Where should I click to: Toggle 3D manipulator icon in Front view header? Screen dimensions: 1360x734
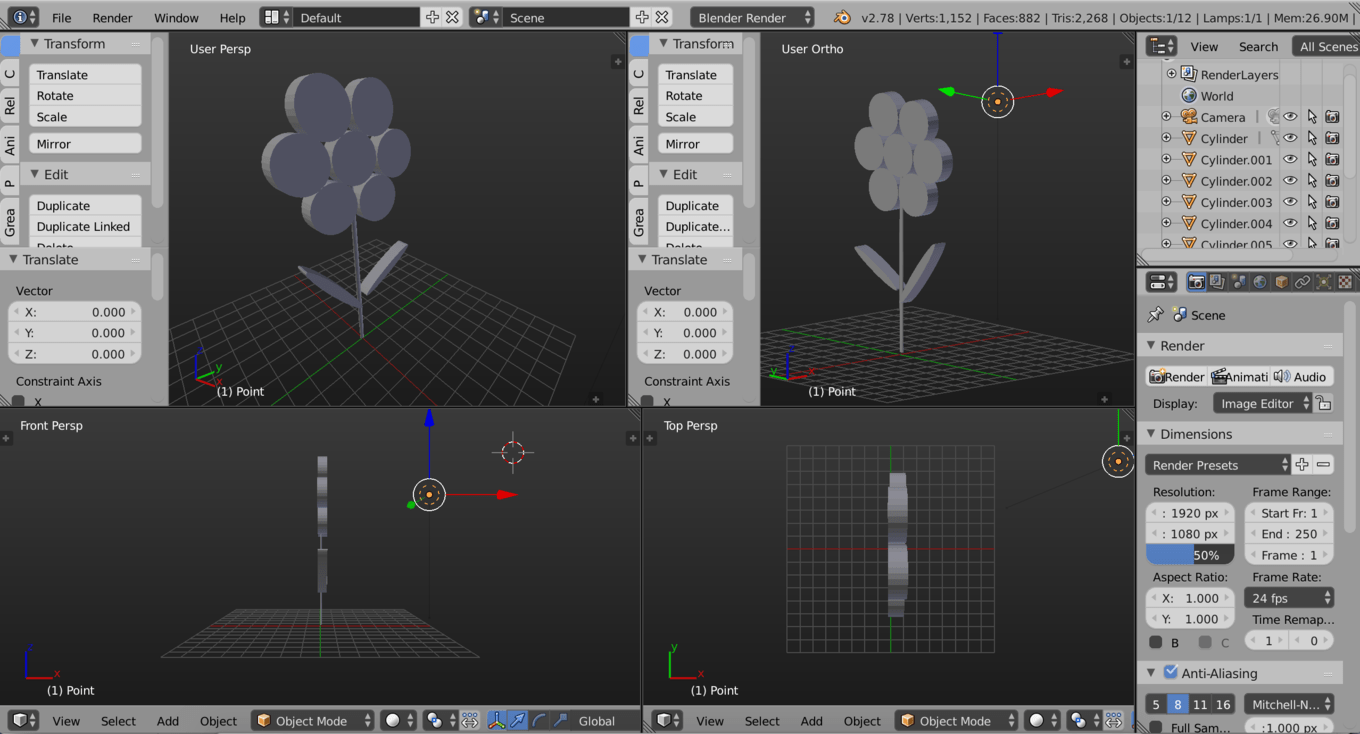click(x=496, y=721)
